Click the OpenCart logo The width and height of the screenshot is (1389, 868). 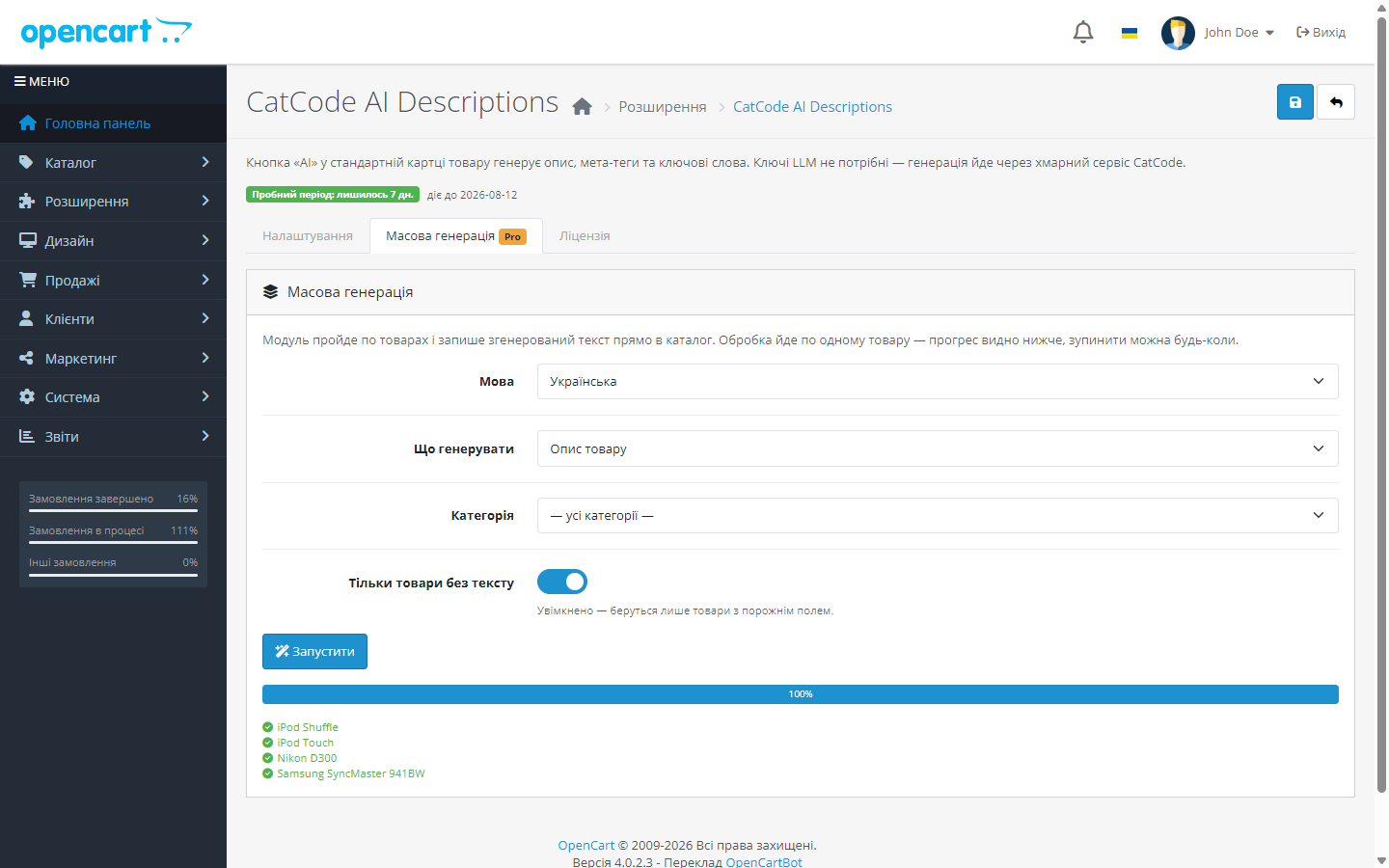point(106,32)
